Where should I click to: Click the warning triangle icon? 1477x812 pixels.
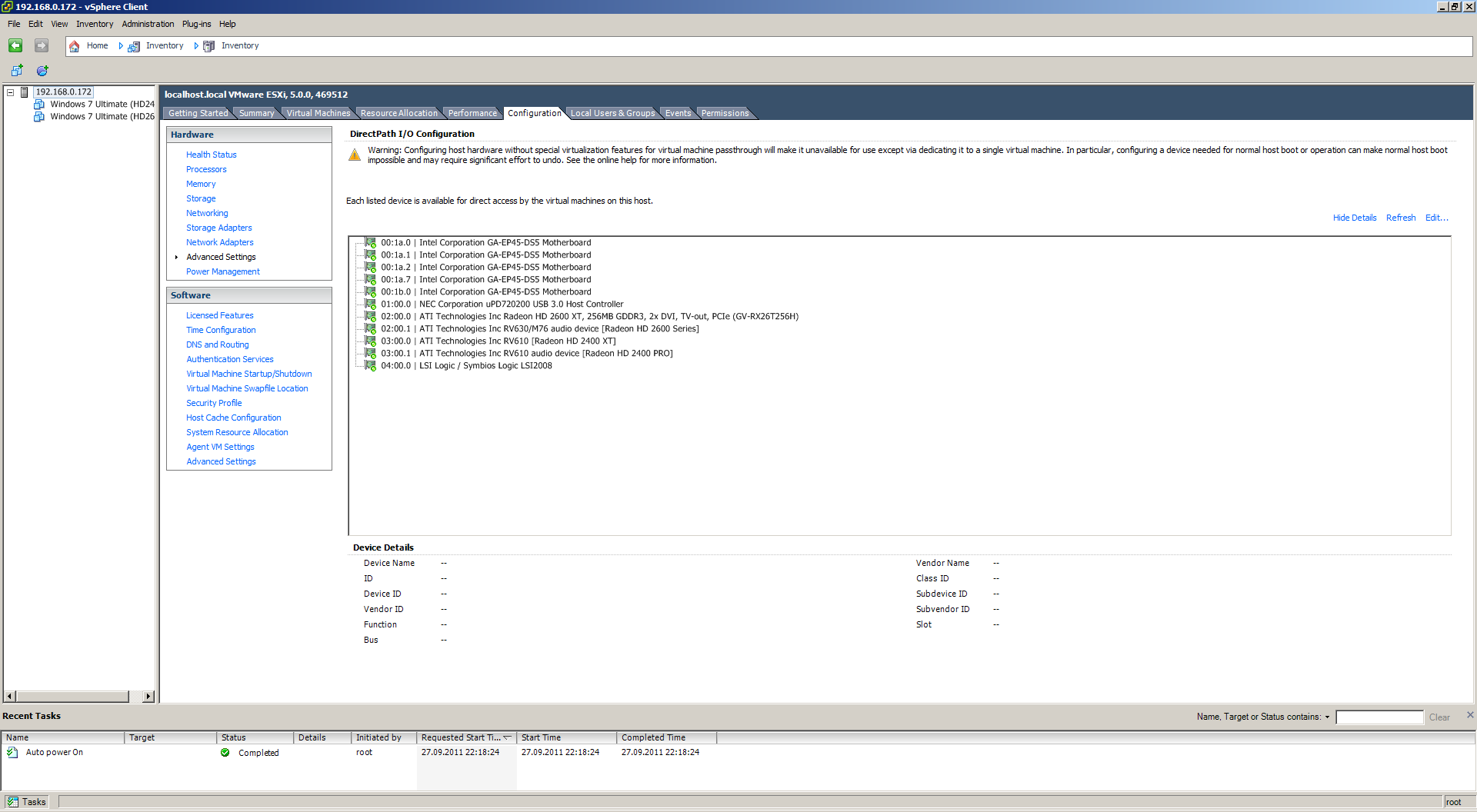(x=355, y=155)
